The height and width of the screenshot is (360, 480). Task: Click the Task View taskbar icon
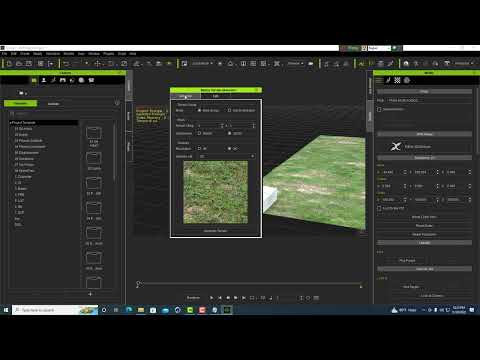pyautogui.click(x=116, y=310)
